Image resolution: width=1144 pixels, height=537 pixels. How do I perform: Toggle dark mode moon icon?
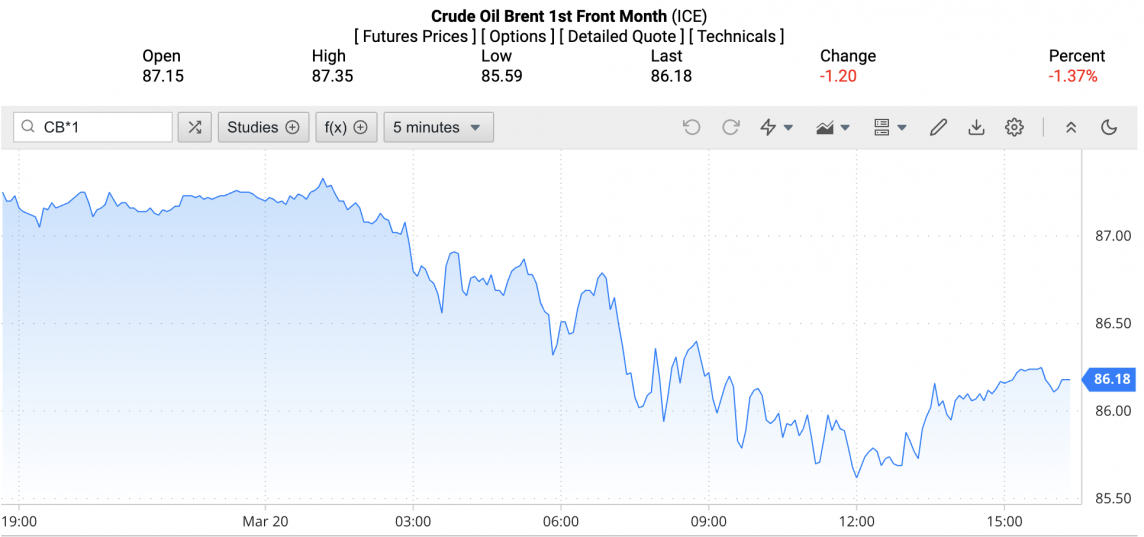click(1108, 127)
